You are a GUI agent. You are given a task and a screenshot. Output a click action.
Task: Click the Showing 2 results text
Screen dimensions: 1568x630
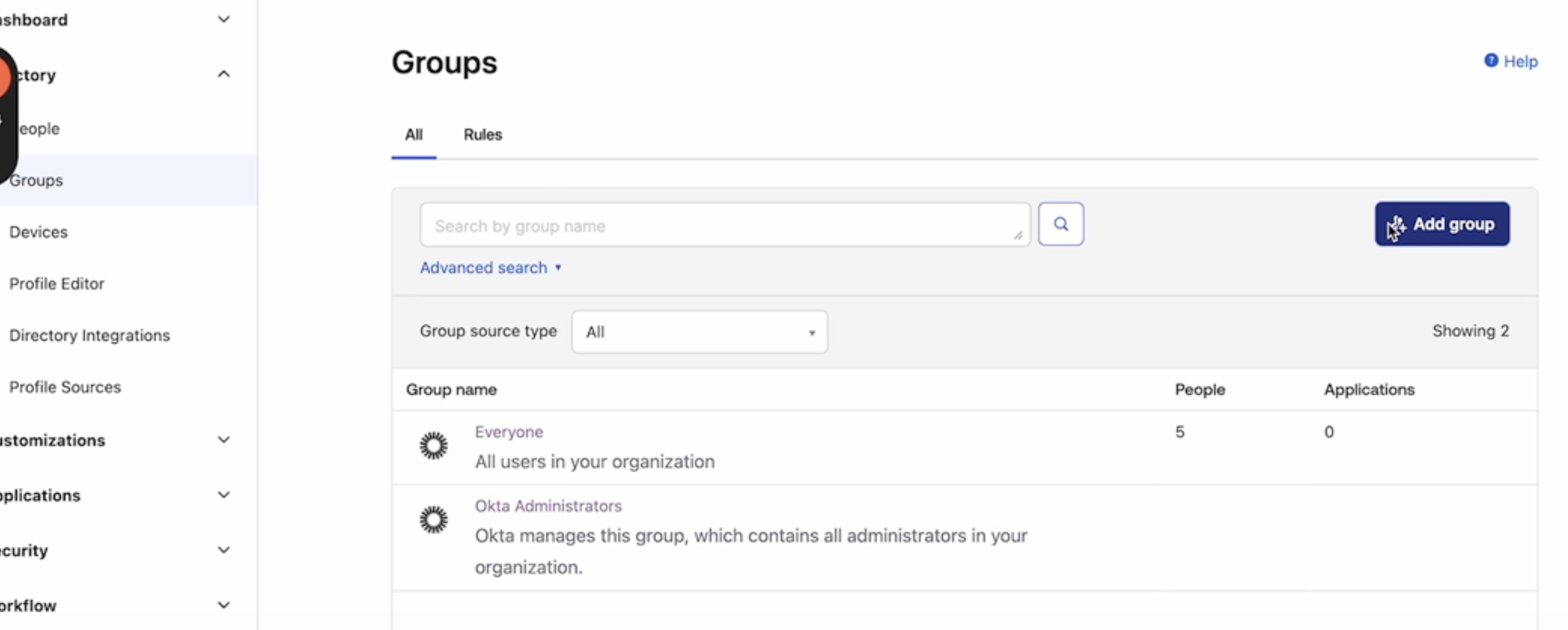(x=1471, y=331)
